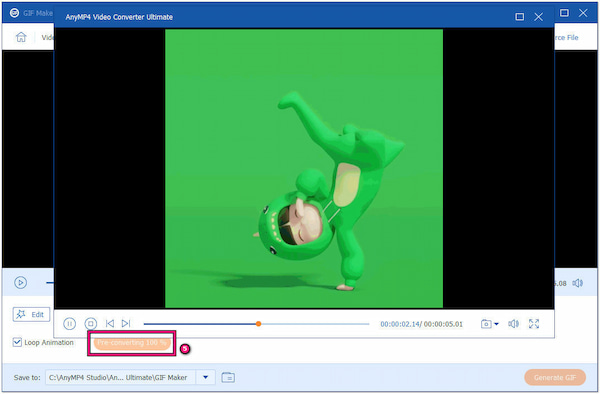Open snapshot options dropdown arrow
This screenshot has height=394, width=600.
tap(496, 324)
